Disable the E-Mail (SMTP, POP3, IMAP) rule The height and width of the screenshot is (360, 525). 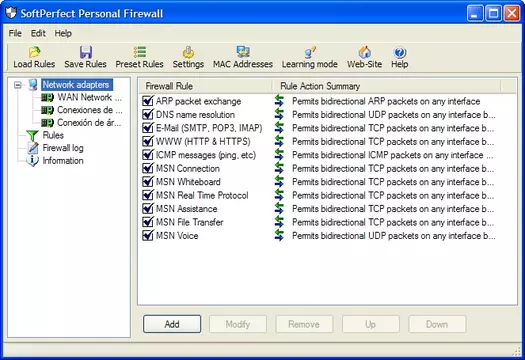coord(148,128)
